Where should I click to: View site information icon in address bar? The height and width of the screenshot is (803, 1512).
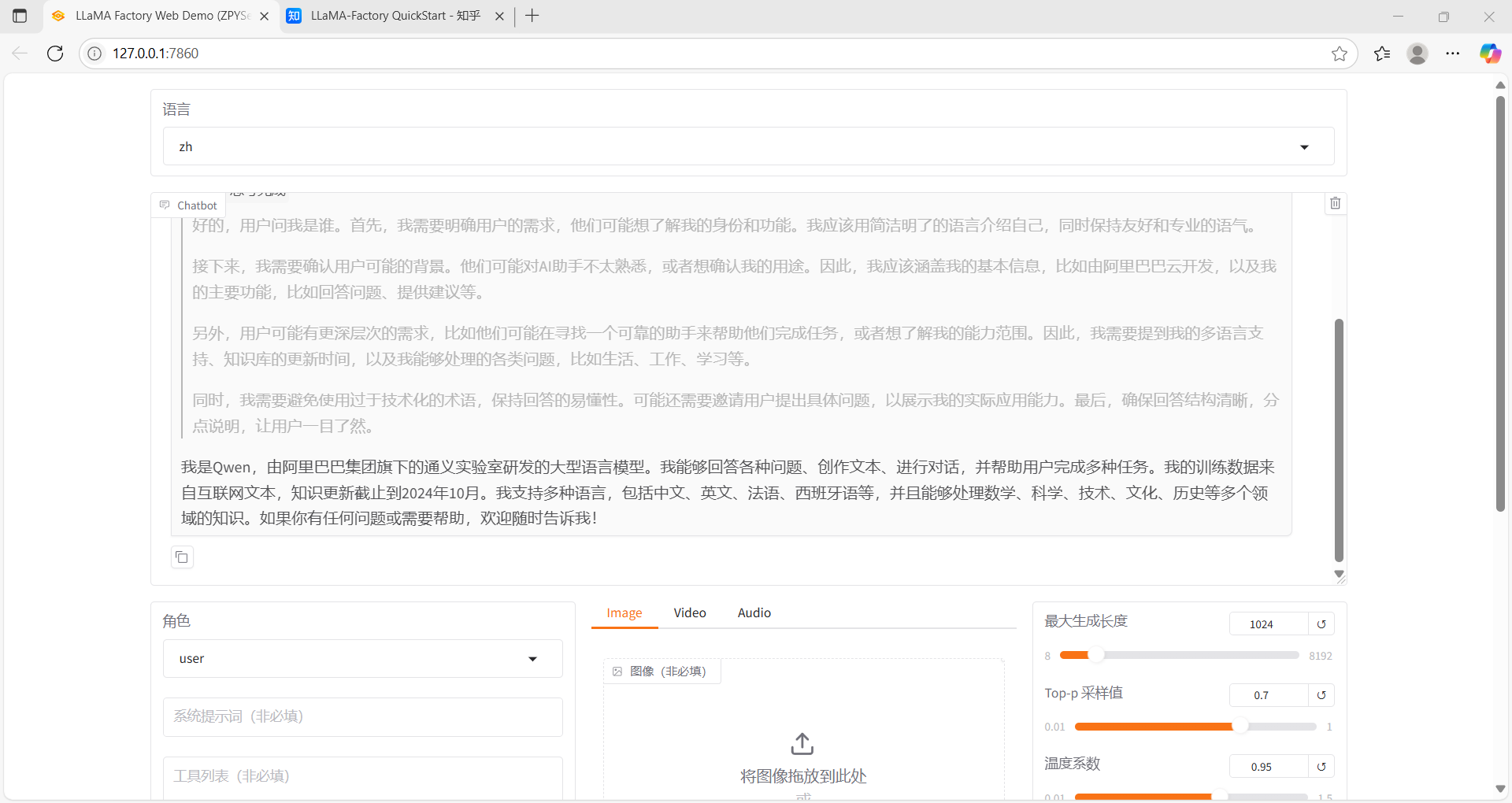[x=94, y=54]
